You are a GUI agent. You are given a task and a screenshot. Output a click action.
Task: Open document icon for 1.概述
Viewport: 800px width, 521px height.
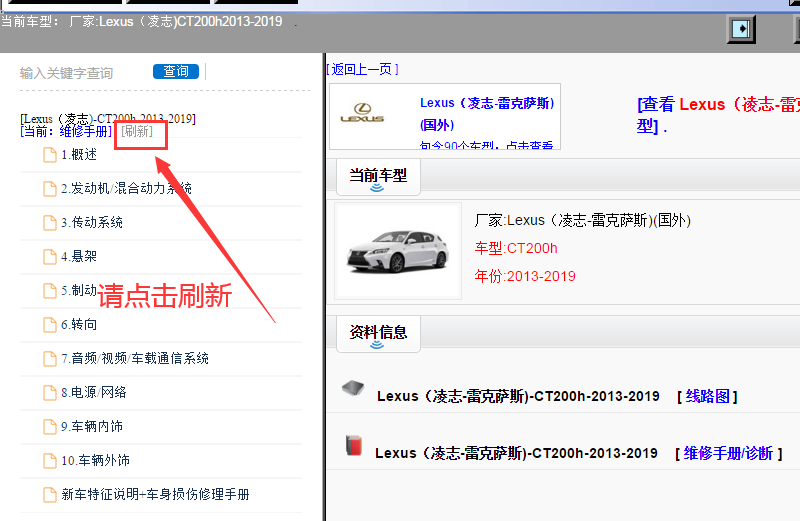(x=50, y=155)
